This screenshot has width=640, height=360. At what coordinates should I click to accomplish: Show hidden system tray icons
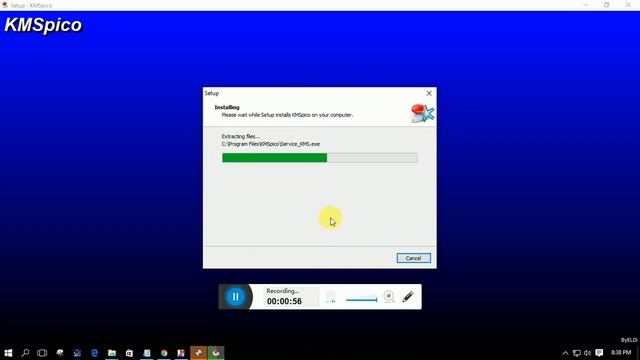pyautogui.click(x=565, y=353)
